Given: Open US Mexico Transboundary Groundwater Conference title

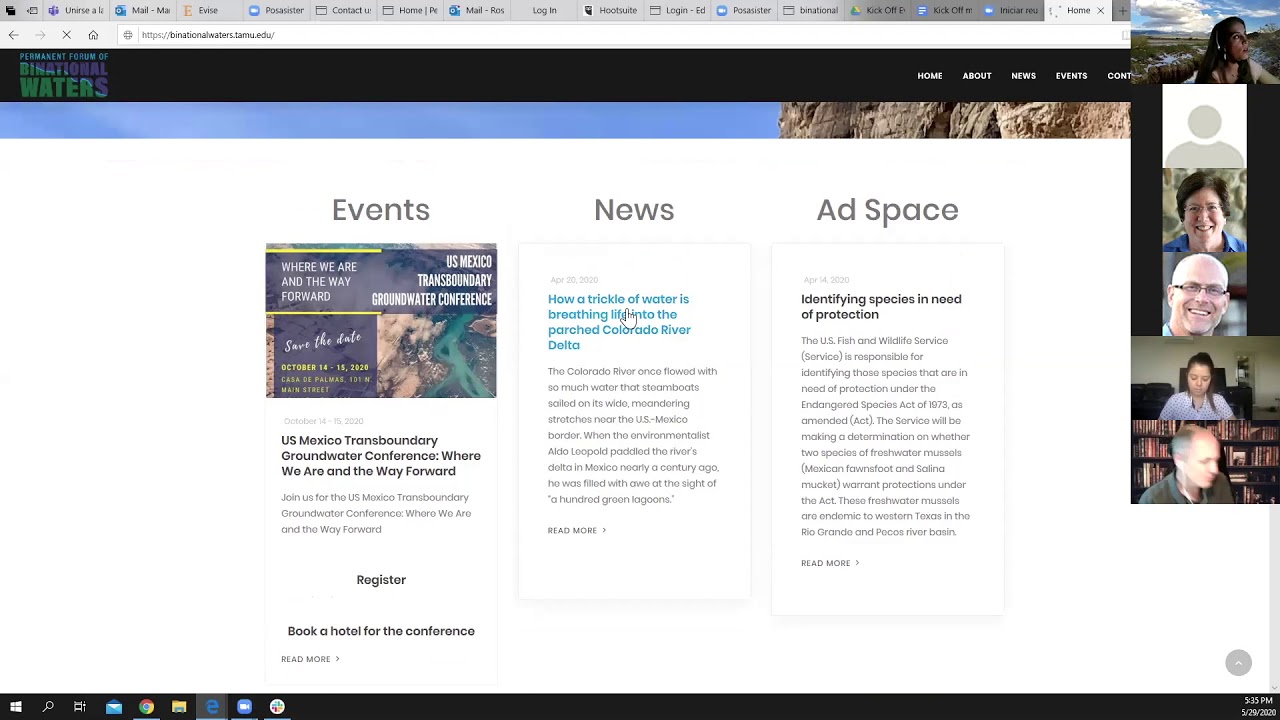Looking at the screenshot, I should (x=381, y=456).
